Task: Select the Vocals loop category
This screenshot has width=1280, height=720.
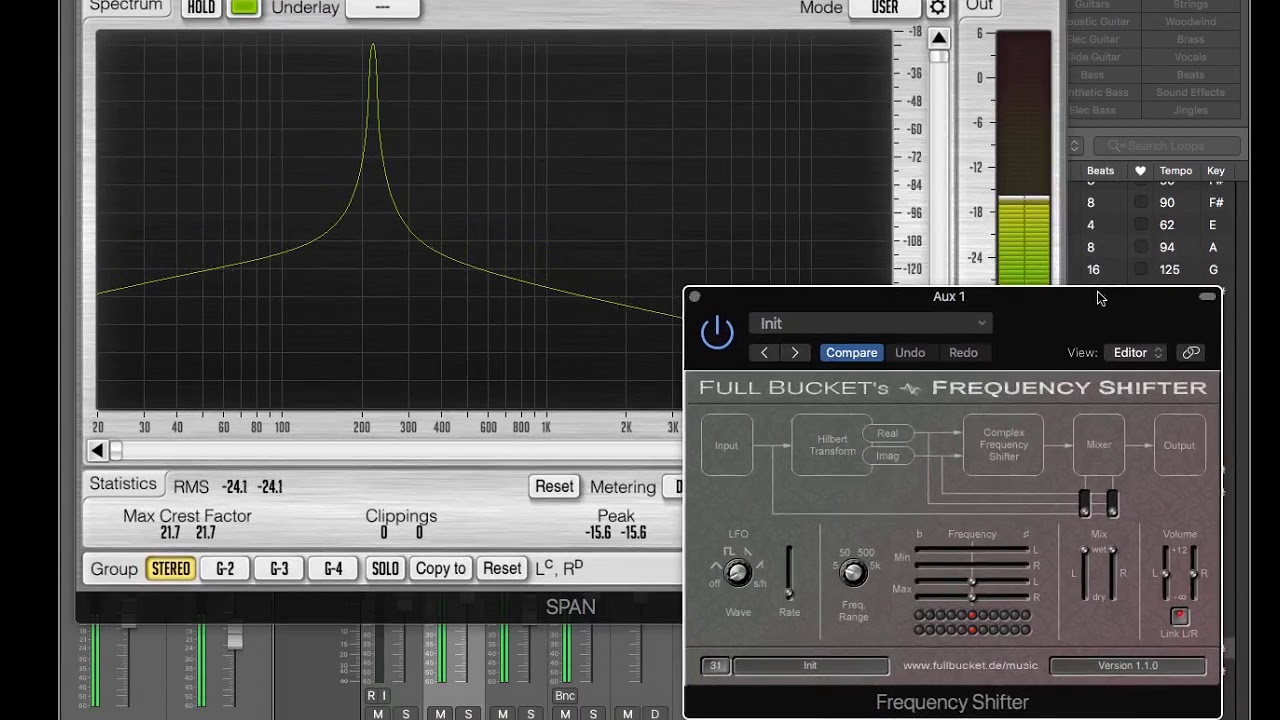Action: (1190, 57)
